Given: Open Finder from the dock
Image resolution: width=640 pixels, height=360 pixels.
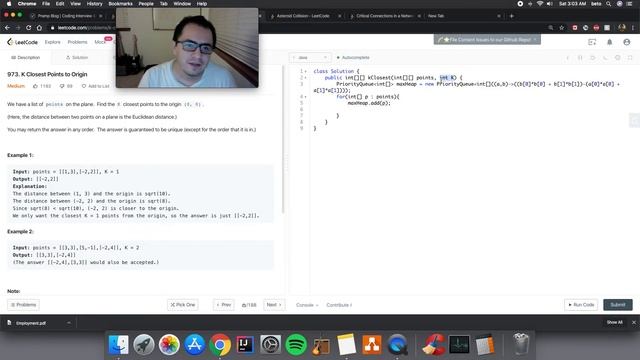Looking at the screenshot, I should [x=118, y=345].
